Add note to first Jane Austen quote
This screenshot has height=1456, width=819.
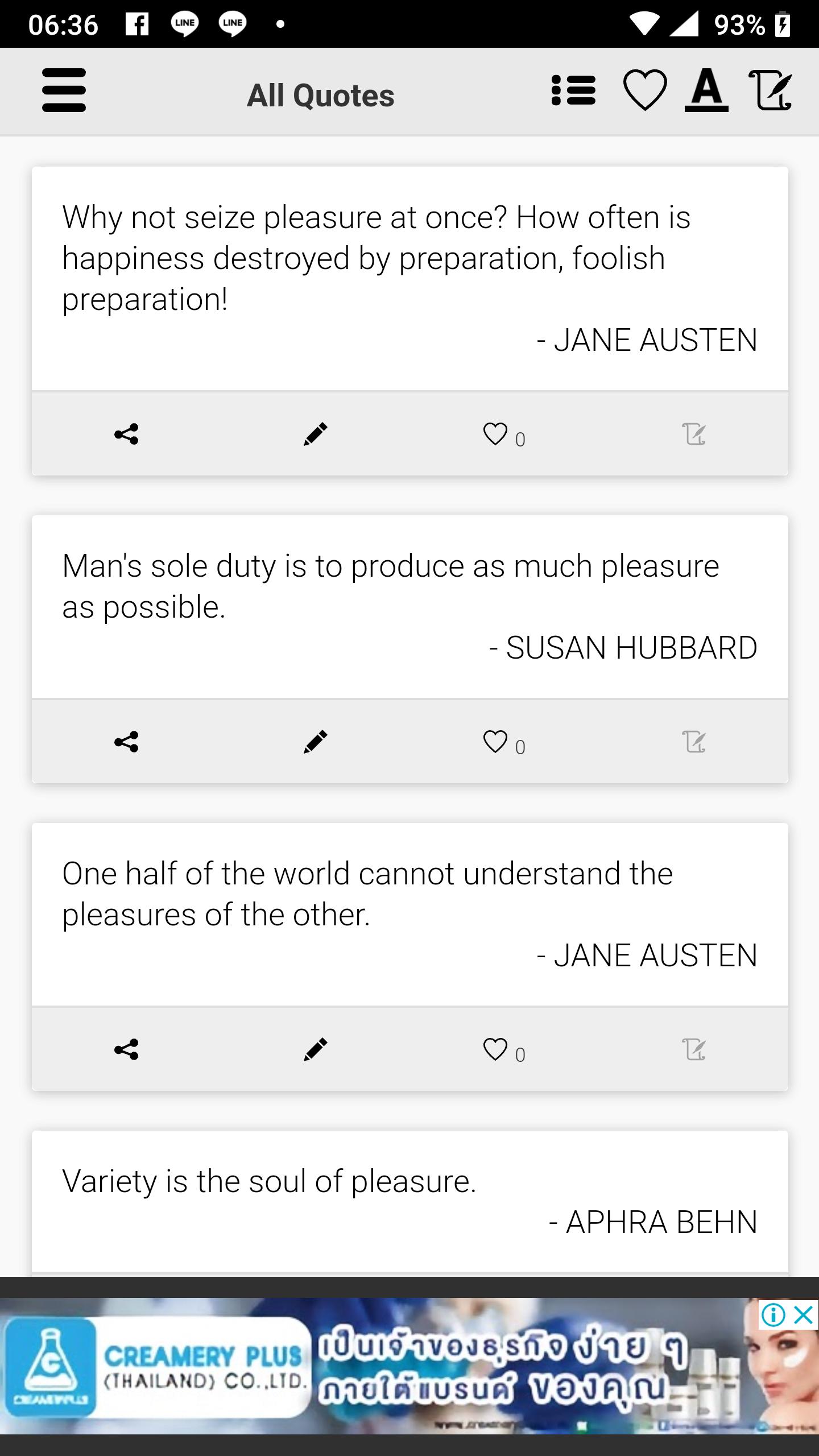(694, 434)
